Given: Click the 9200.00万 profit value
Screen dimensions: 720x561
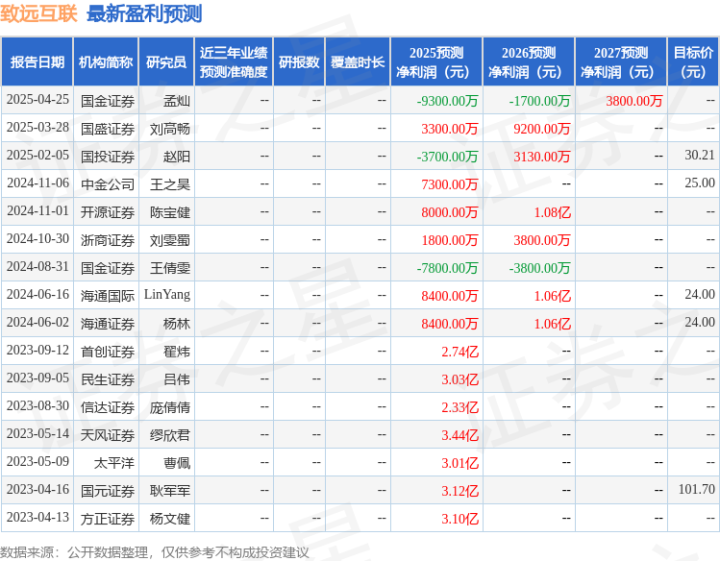Looking at the screenshot, I should click(542, 129).
